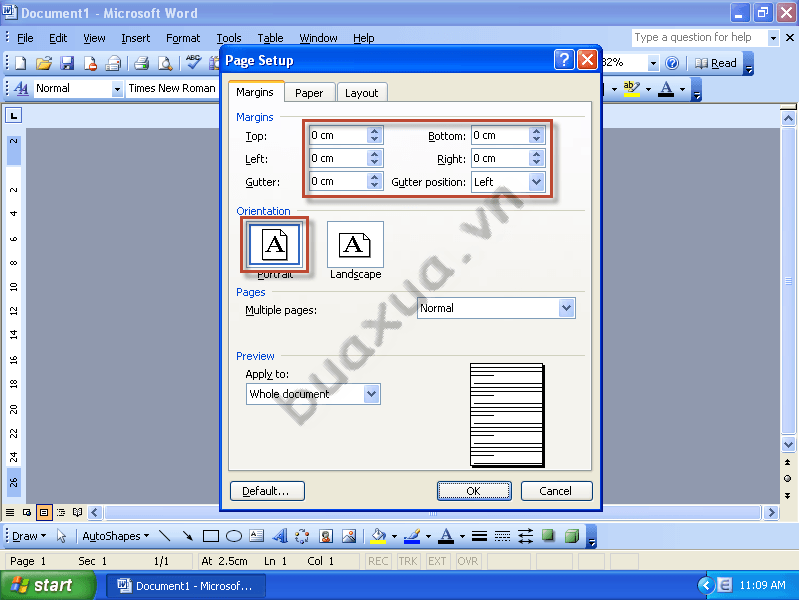Image resolution: width=799 pixels, height=600 pixels.
Task: Click the Arrow Style icon
Action: [x=525, y=536]
